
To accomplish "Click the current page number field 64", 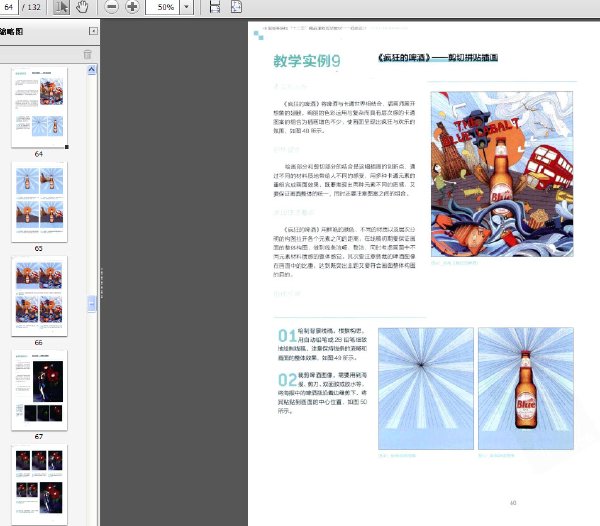I will (x=9, y=7).
